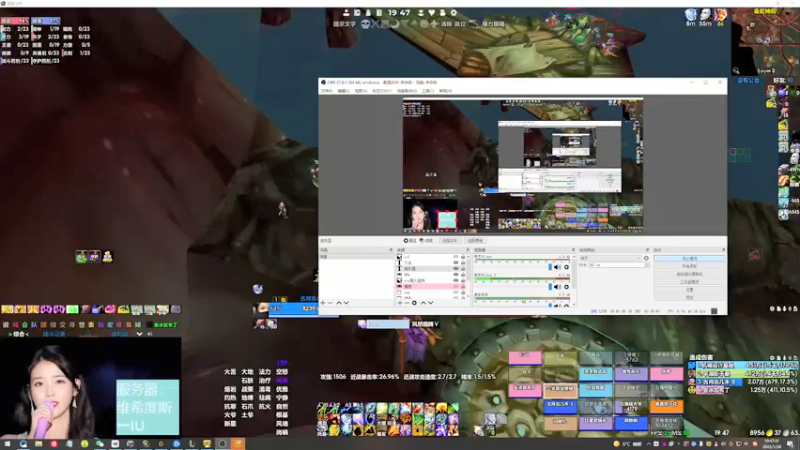Click the source properties gear button above the panels
This screenshot has height=450, width=800.
point(410,240)
